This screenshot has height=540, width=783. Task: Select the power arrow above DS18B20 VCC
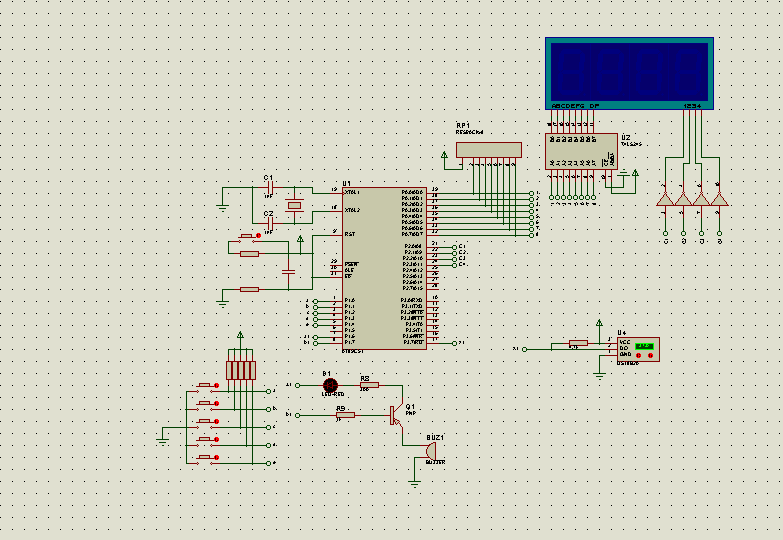(x=599, y=323)
